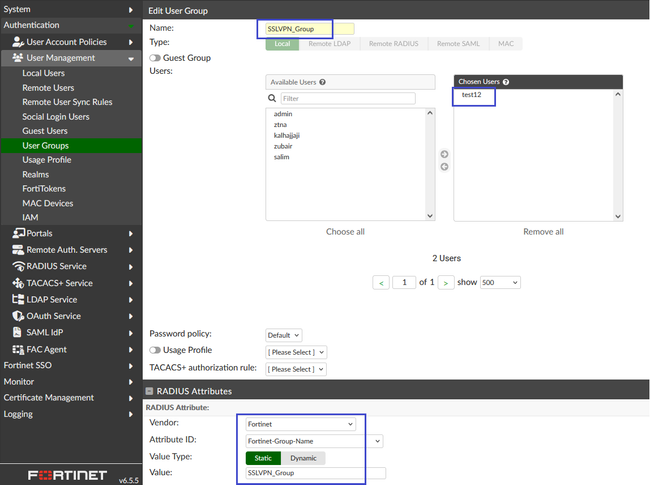This screenshot has width=650, height=485.
Task: Select user zubair in Available Users
Action: pyautogui.click(x=284, y=146)
